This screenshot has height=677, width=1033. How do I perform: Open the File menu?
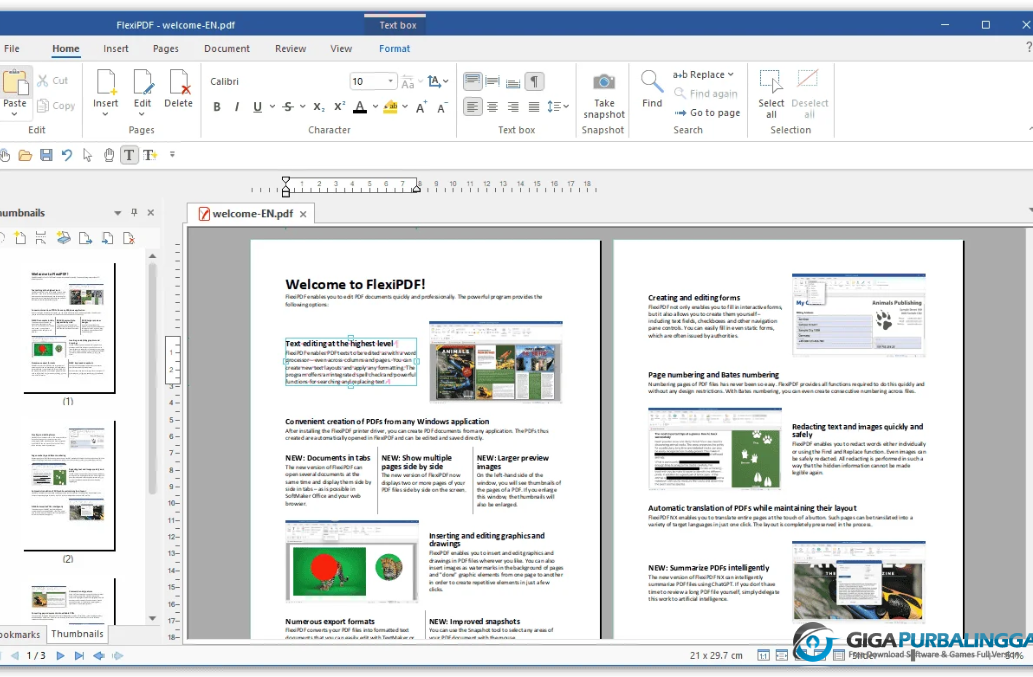[12, 48]
